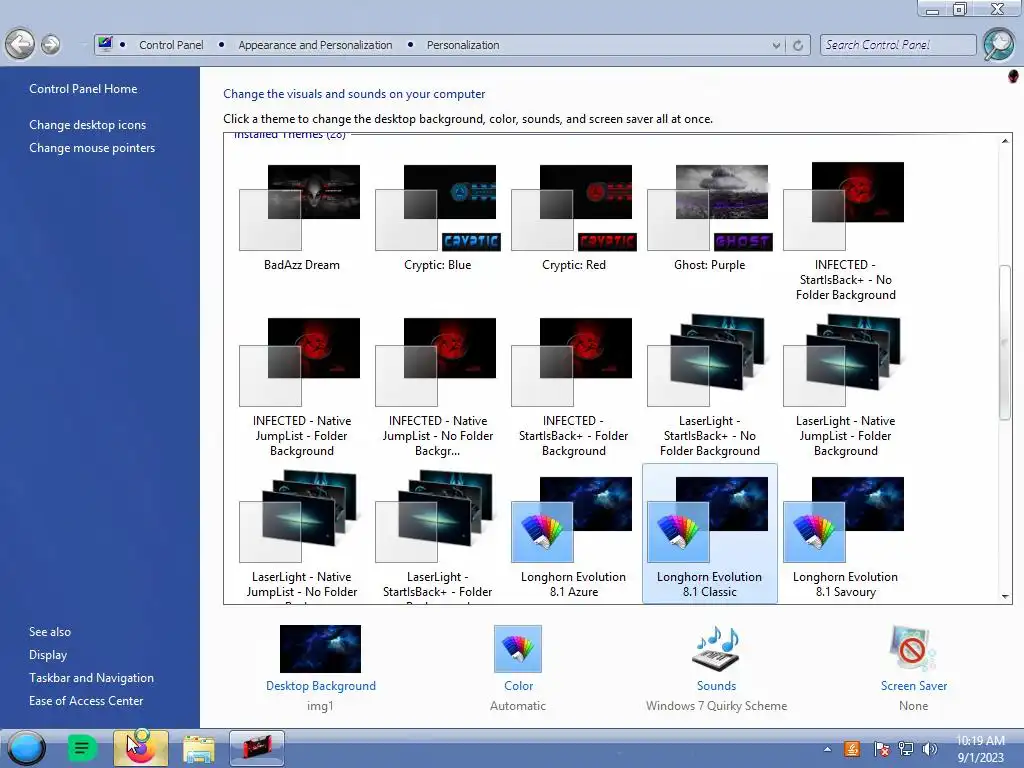The width and height of the screenshot is (1024, 768).
Task: Refresh the Personalization page
Action: point(797,45)
